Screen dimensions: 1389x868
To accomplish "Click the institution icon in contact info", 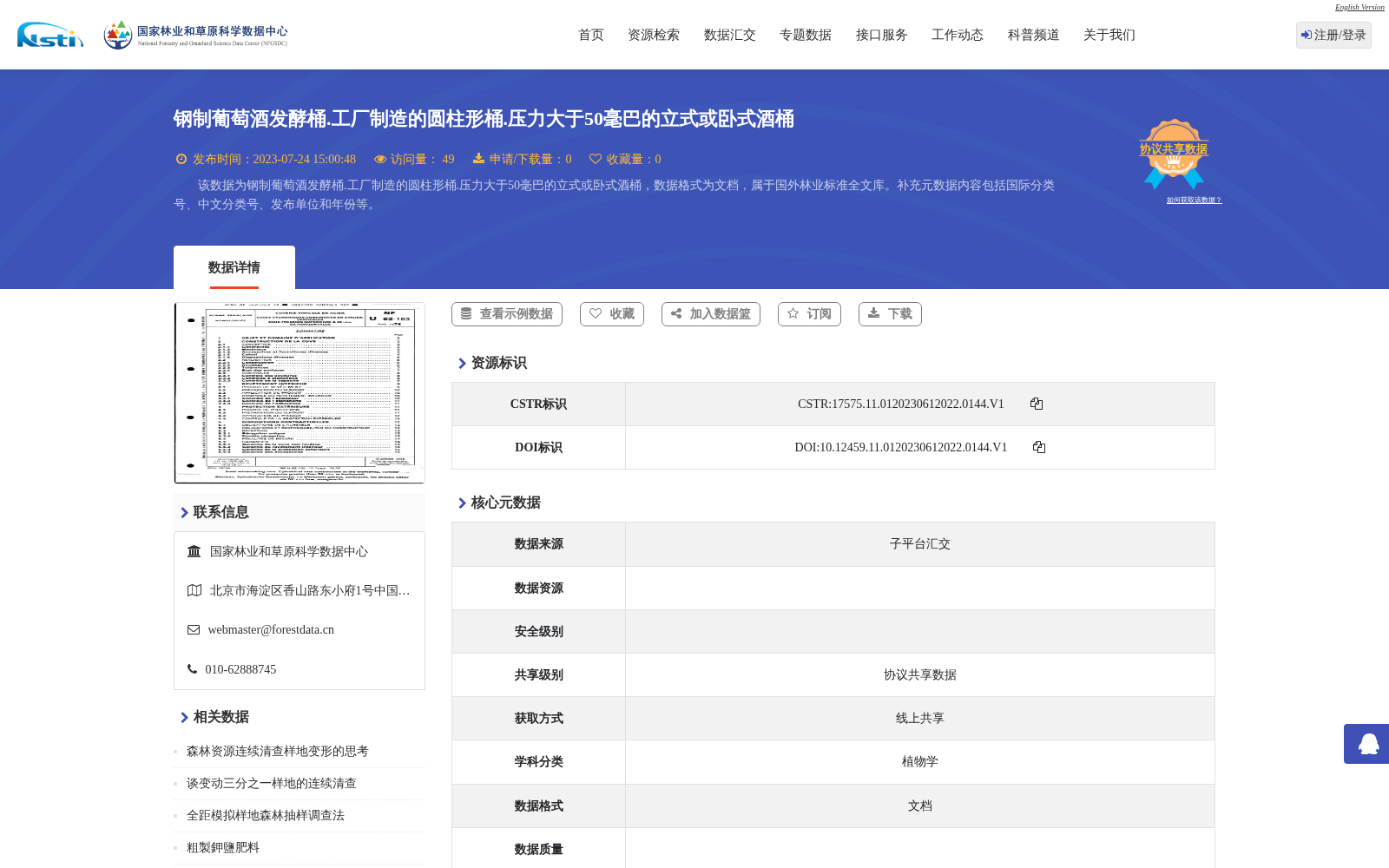I will click(194, 551).
